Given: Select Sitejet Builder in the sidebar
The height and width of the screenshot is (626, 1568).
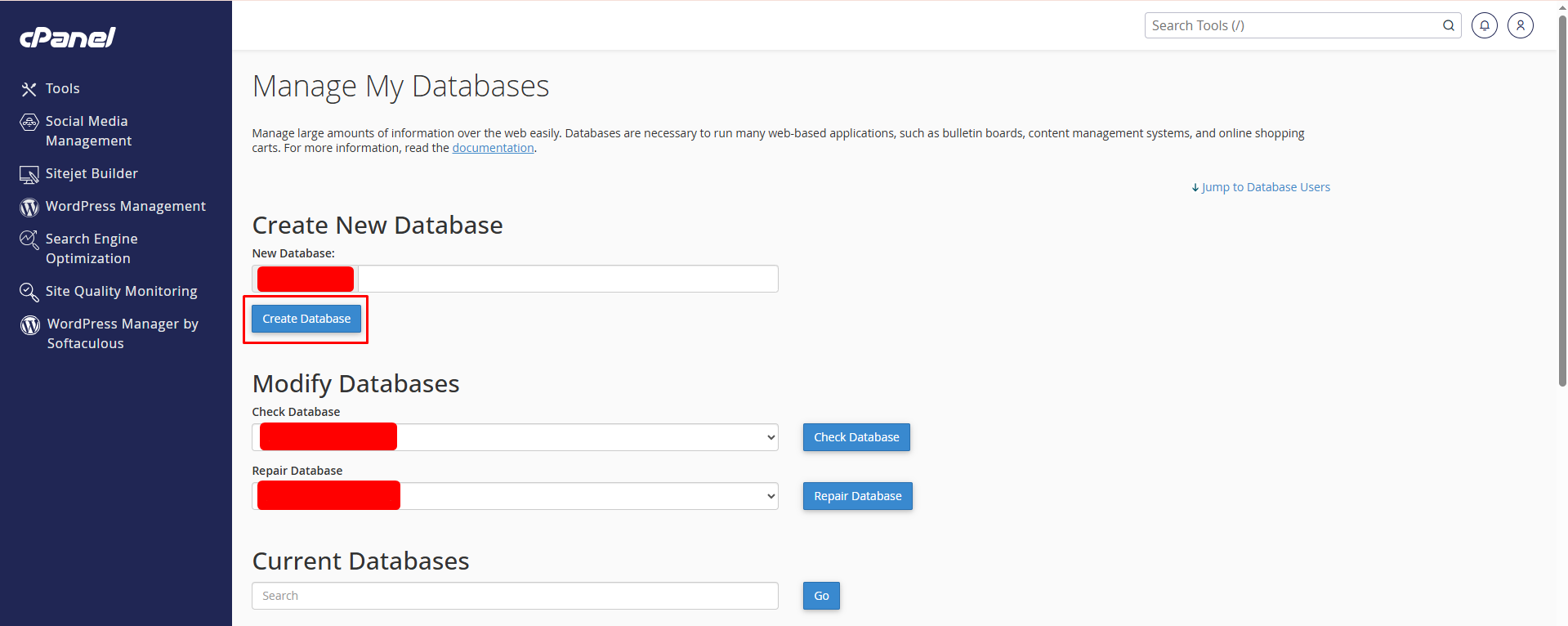Looking at the screenshot, I should click(92, 173).
